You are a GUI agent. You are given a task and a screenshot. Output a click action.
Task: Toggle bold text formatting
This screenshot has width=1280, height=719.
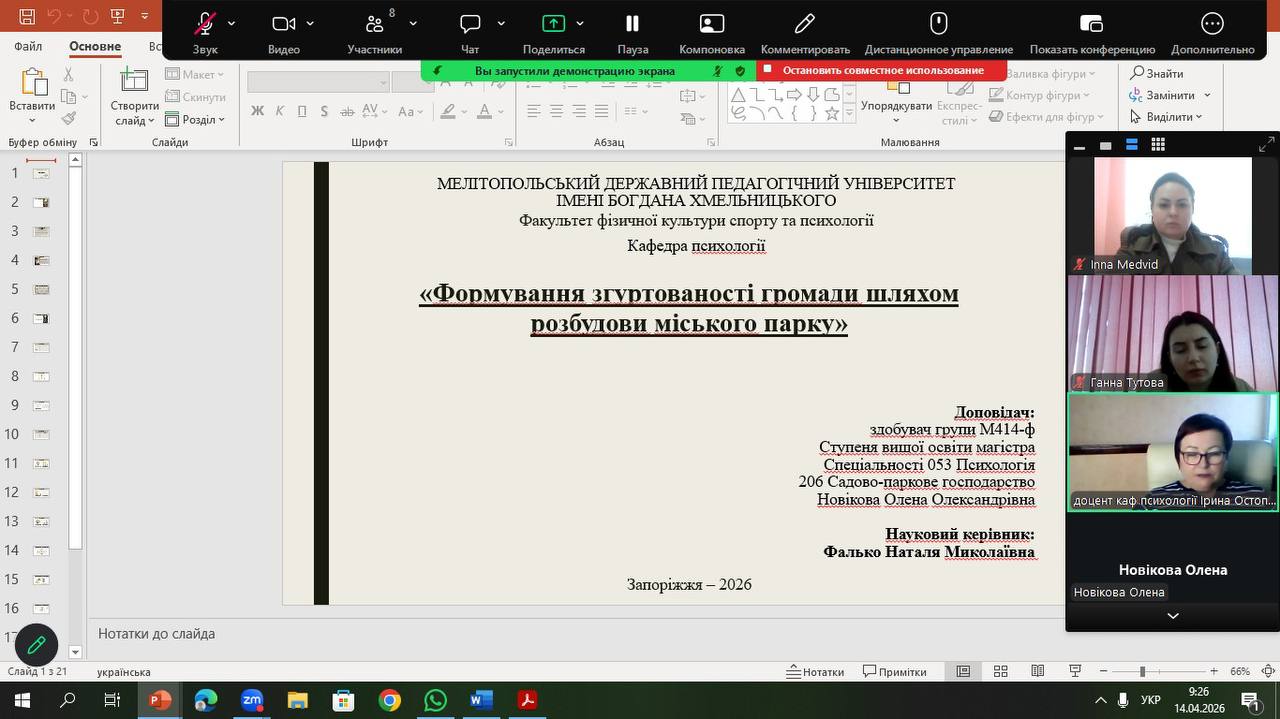pos(257,111)
